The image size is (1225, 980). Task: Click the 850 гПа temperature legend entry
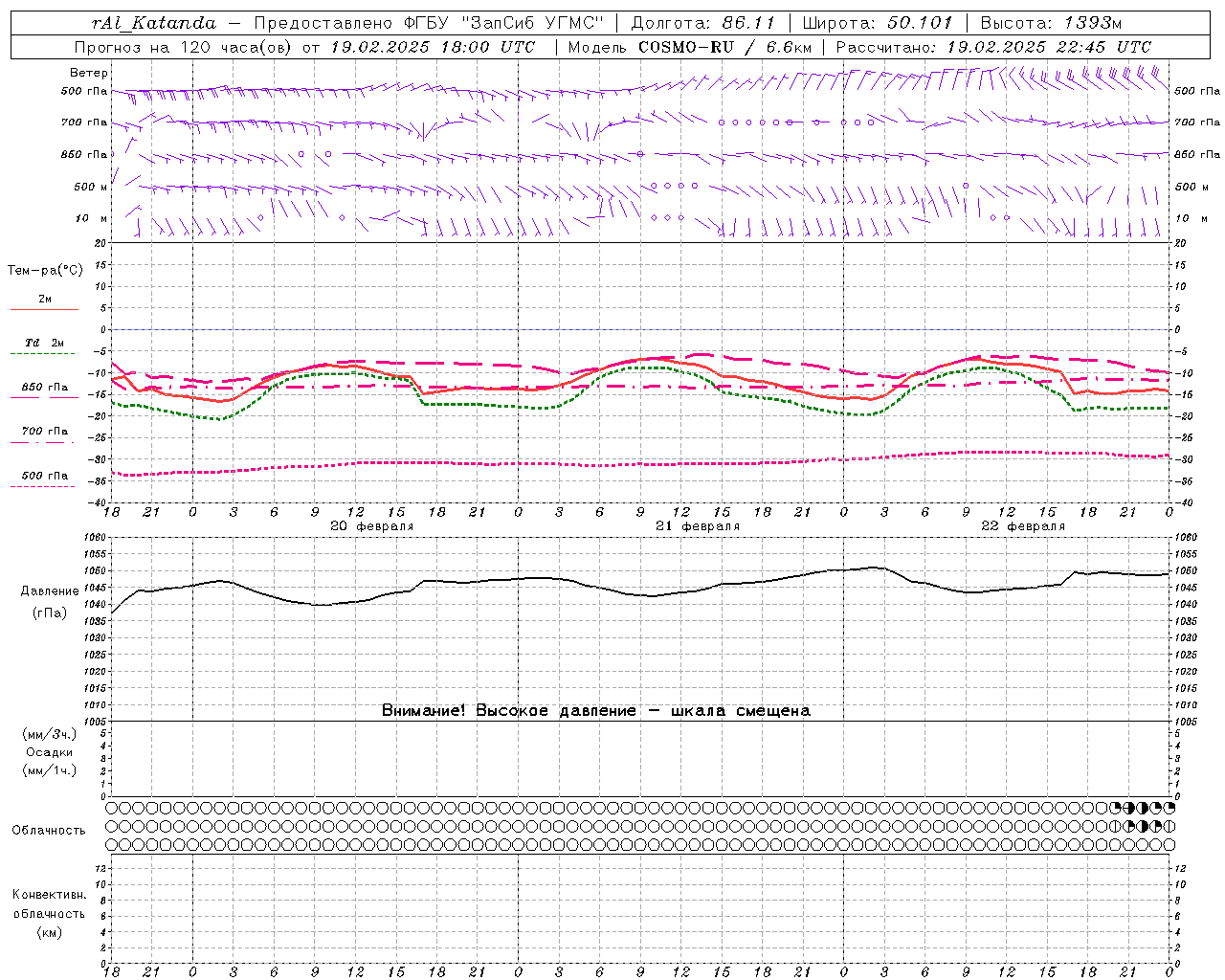(x=45, y=388)
